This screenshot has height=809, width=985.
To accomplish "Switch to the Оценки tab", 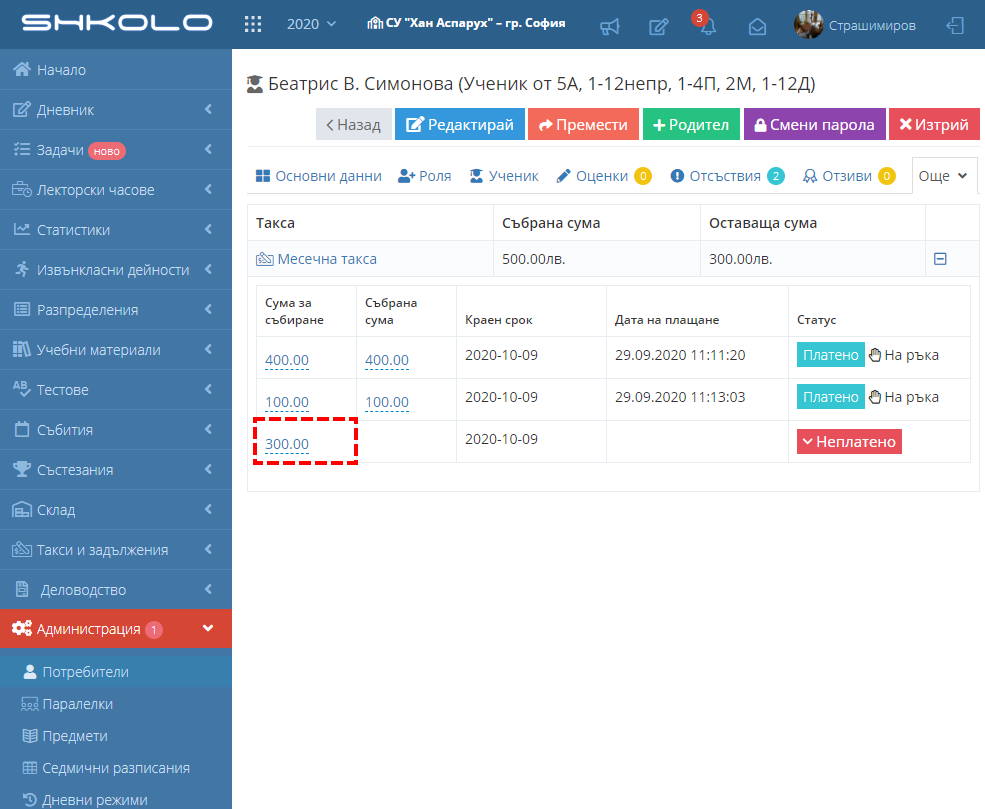I will (604, 176).
